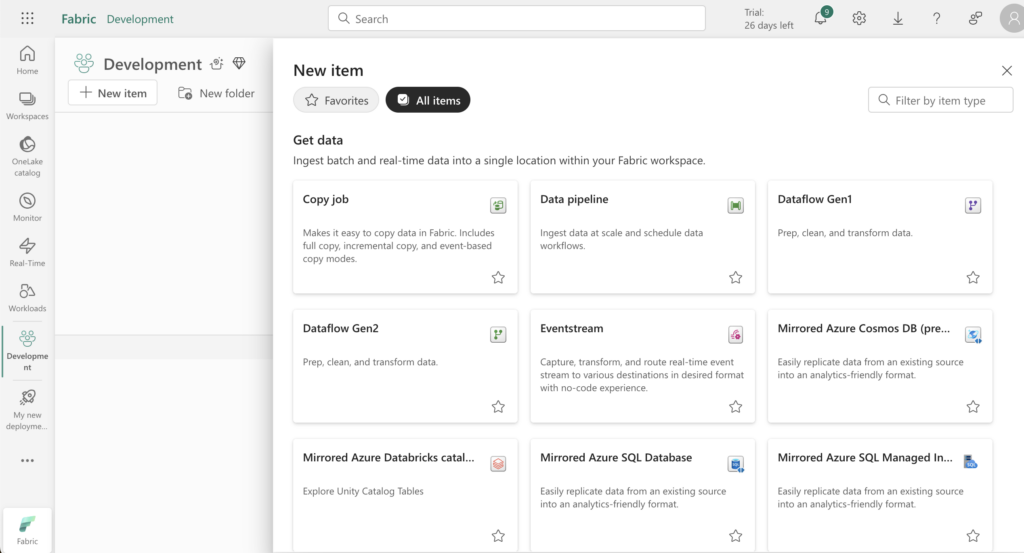The height and width of the screenshot is (553, 1024).
Task: Open the Fabric experience switcher at the bottom
Action: [x=27, y=529]
